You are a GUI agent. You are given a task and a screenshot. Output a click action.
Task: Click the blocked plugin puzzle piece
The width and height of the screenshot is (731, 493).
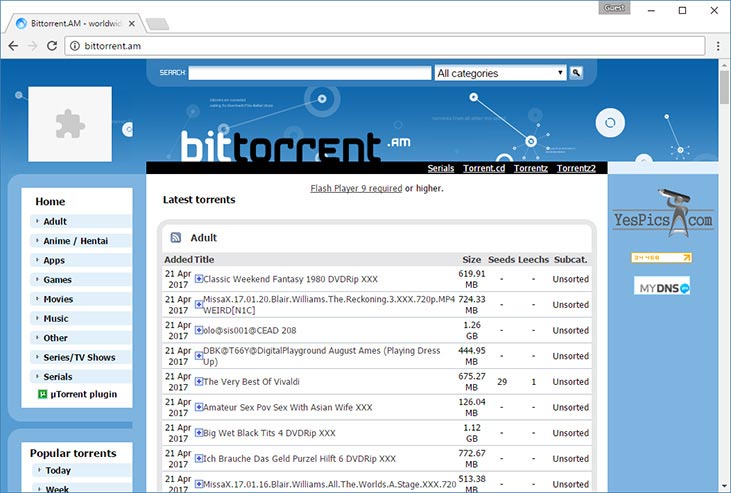tap(70, 124)
